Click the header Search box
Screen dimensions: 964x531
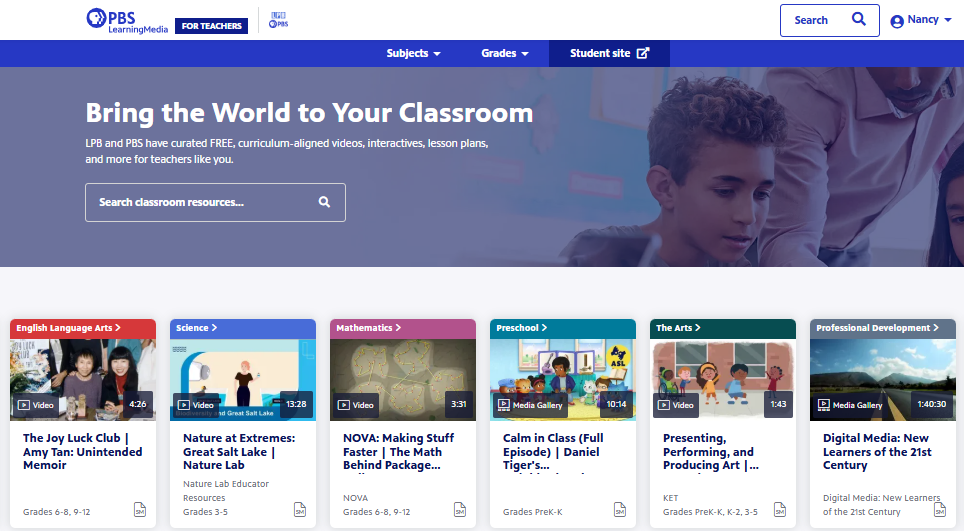click(829, 20)
